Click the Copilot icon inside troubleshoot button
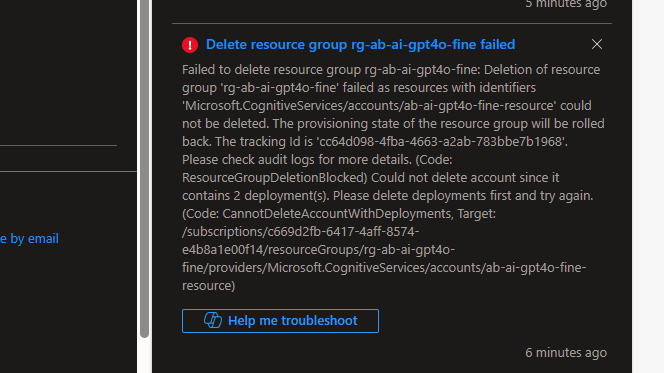664x373 pixels. point(213,321)
